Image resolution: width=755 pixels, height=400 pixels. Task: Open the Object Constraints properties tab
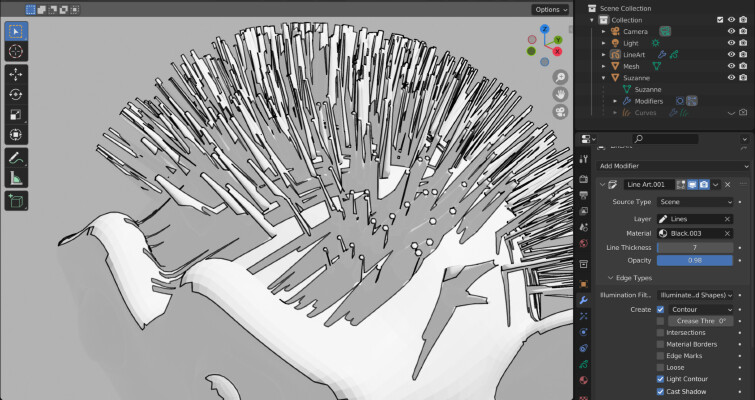point(583,348)
